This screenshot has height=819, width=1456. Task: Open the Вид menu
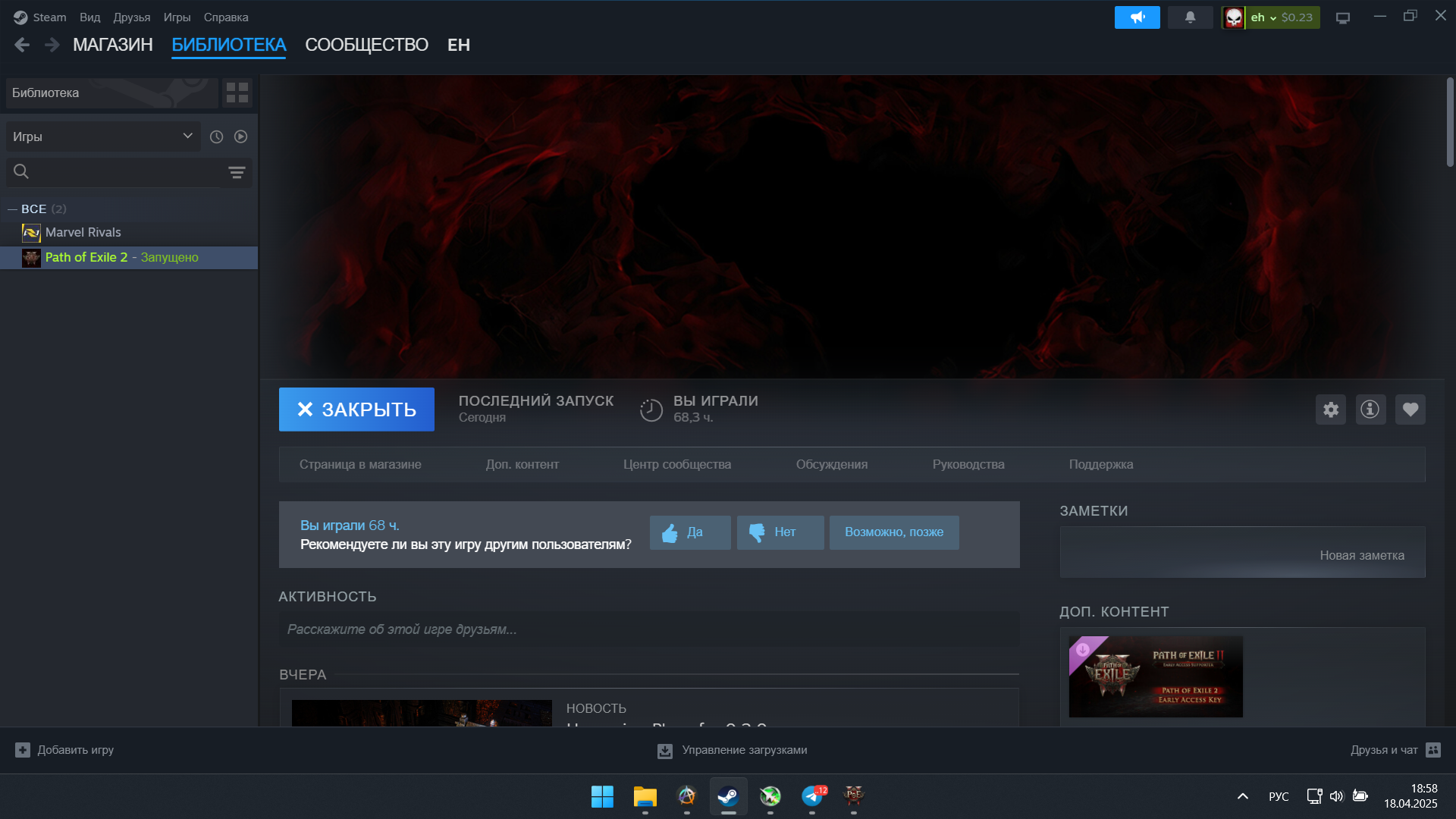click(x=89, y=17)
